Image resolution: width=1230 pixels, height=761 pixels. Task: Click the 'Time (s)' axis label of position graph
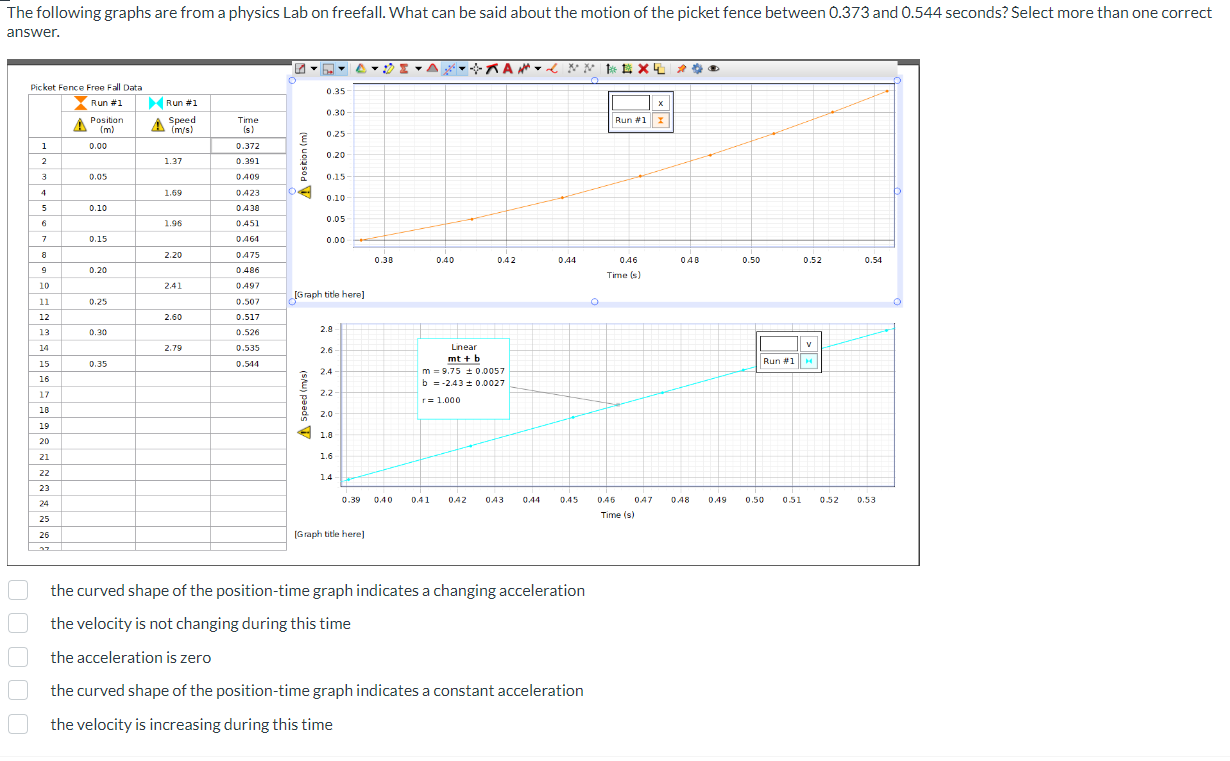click(624, 274)
